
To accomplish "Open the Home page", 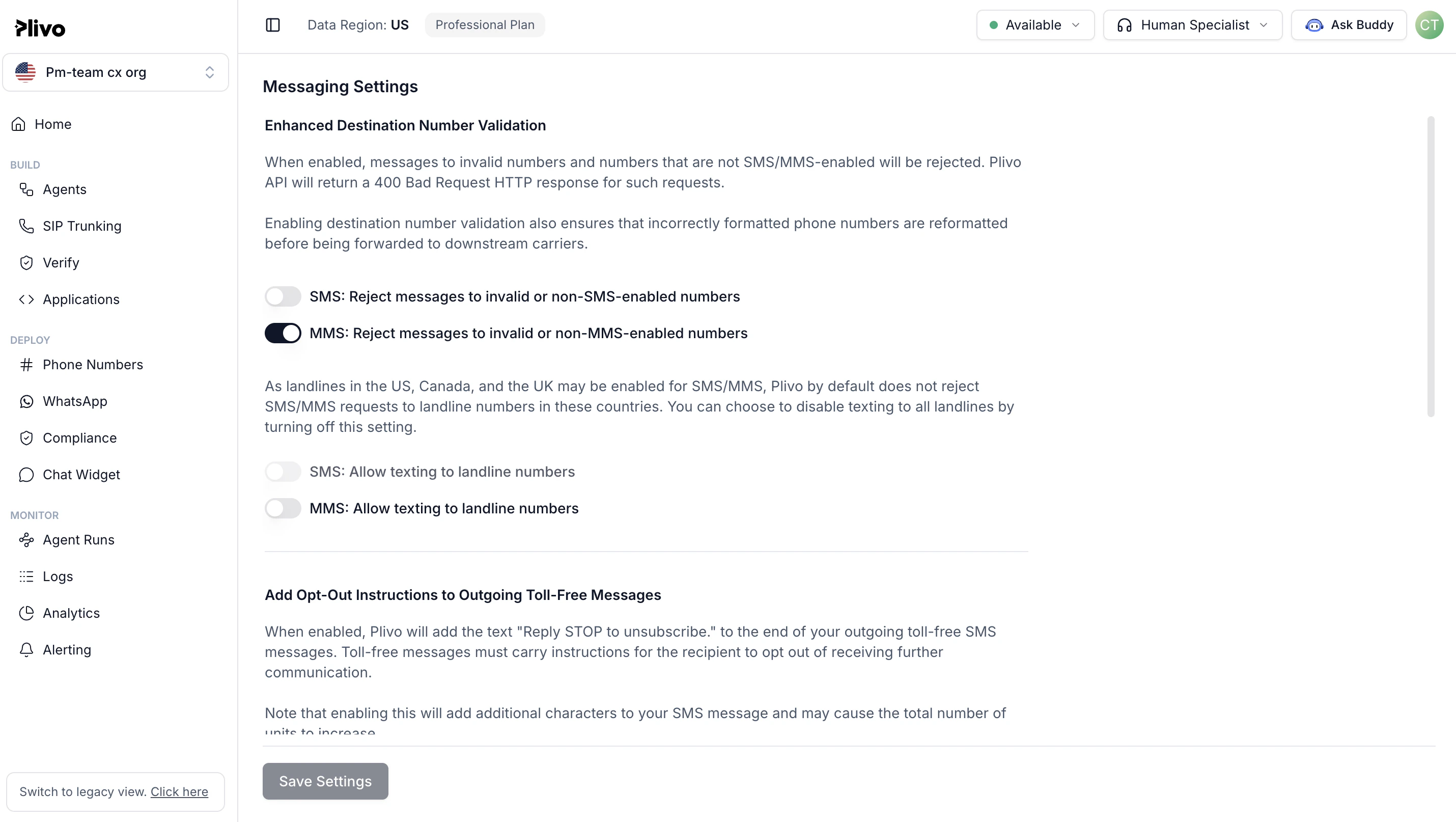I will point(53,124).
